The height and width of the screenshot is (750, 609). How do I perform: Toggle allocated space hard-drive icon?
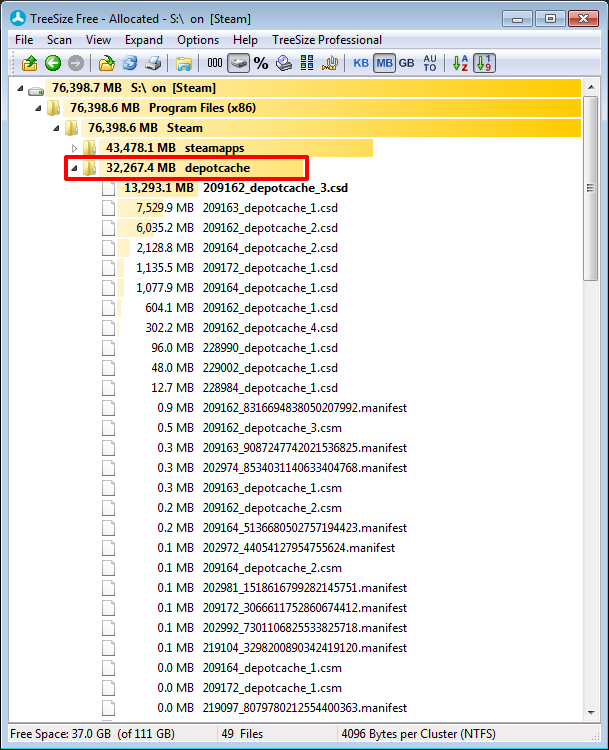click(x=238, y=63)
